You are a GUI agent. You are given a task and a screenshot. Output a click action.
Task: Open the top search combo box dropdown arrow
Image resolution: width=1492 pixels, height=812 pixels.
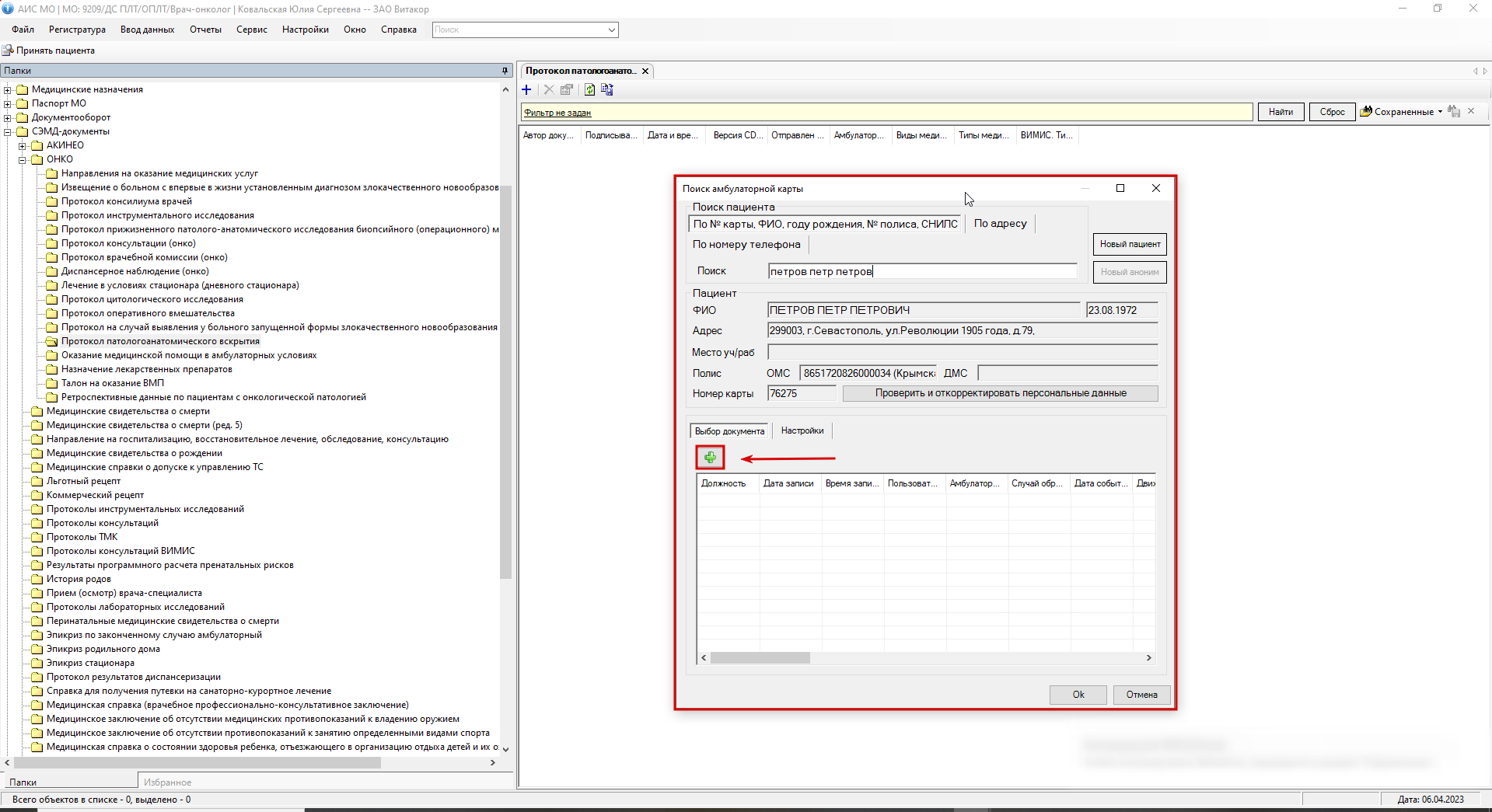(x=612, y=30)
